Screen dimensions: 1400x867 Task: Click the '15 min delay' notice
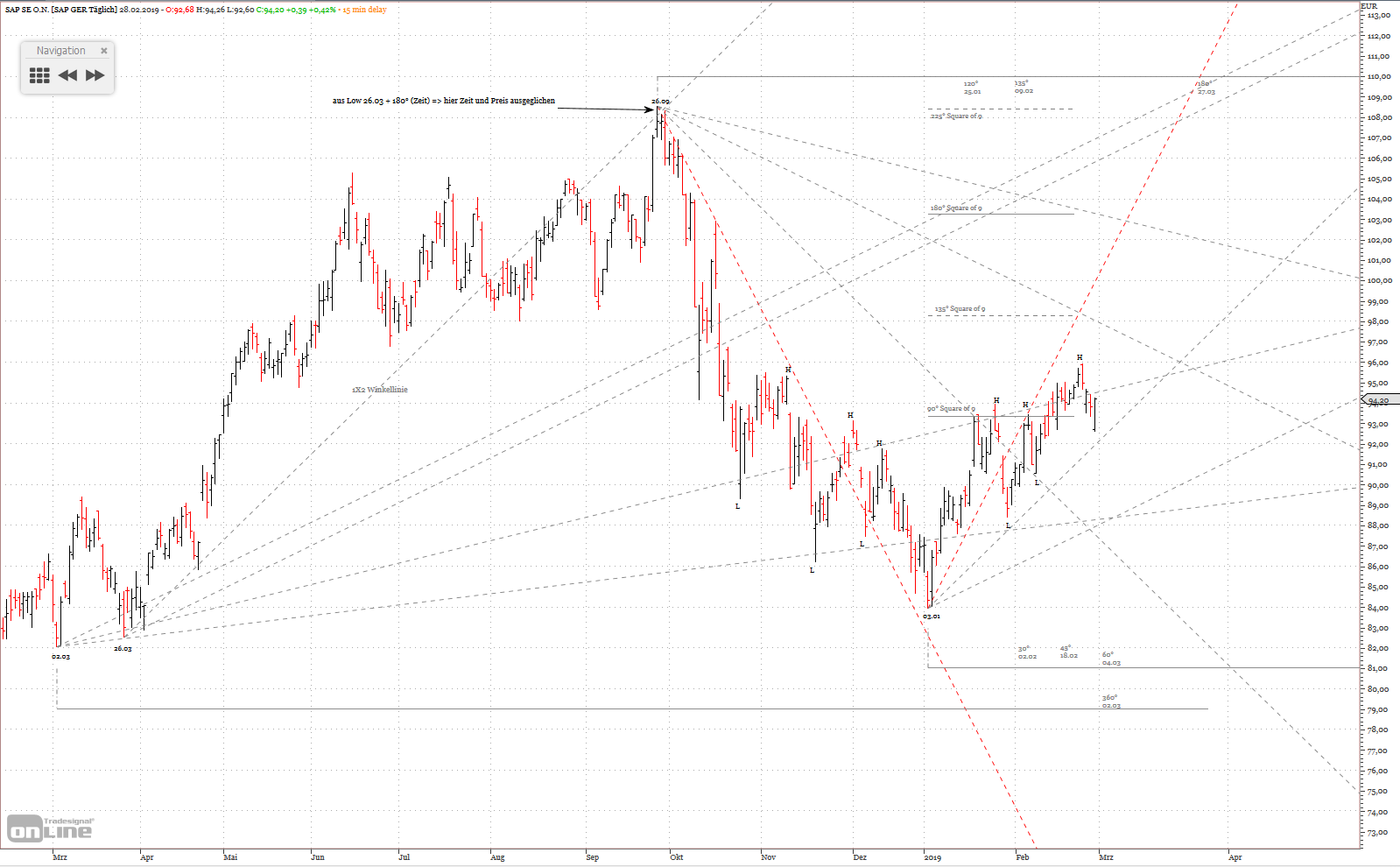click(364, 10)
